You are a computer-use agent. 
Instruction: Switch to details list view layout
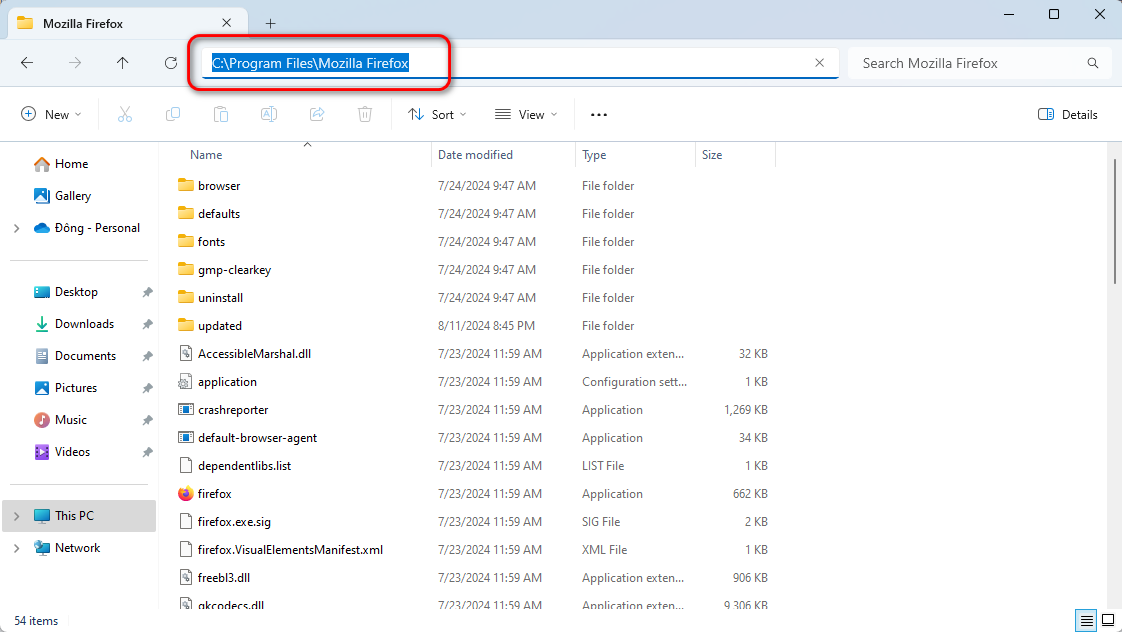(x=1086, y=620)
